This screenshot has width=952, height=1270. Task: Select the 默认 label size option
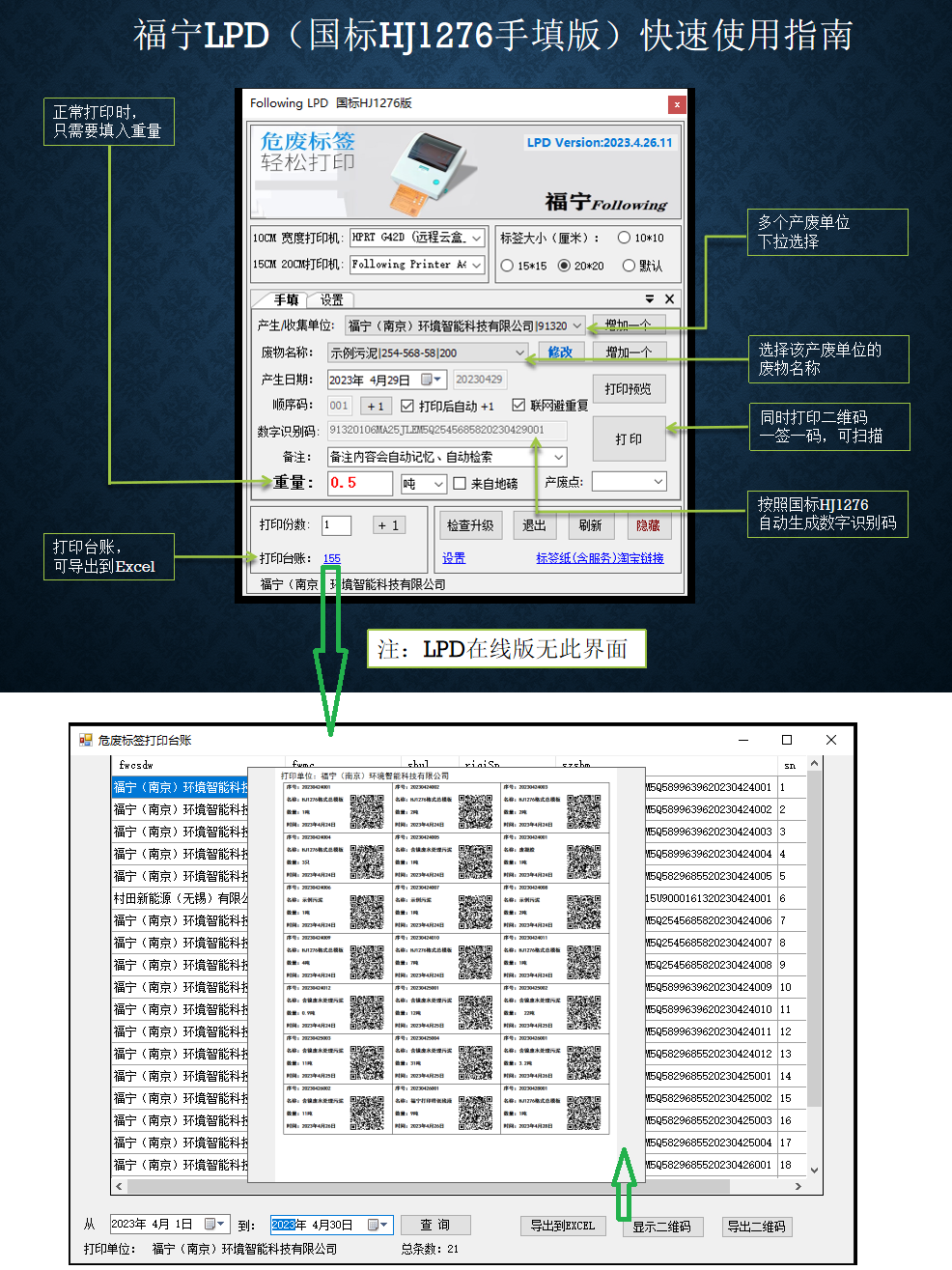[629, 266]
